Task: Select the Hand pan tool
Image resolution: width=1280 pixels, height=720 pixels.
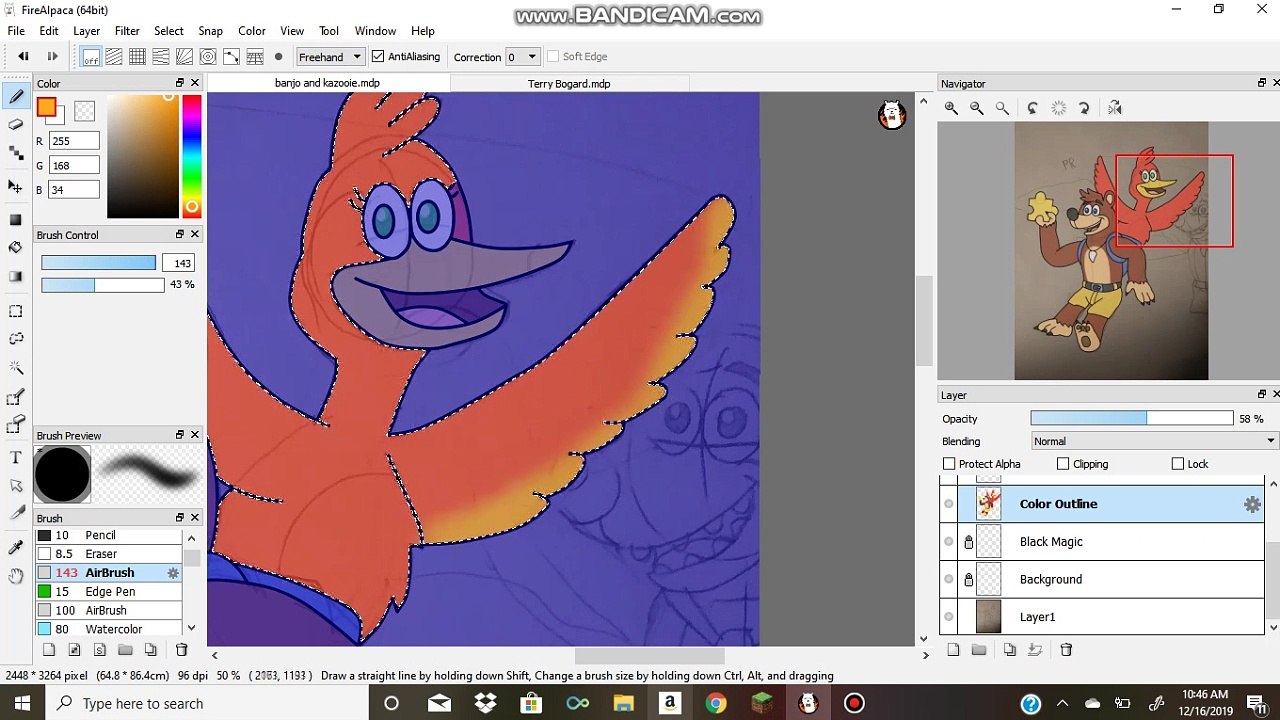Action: [16, 576]
